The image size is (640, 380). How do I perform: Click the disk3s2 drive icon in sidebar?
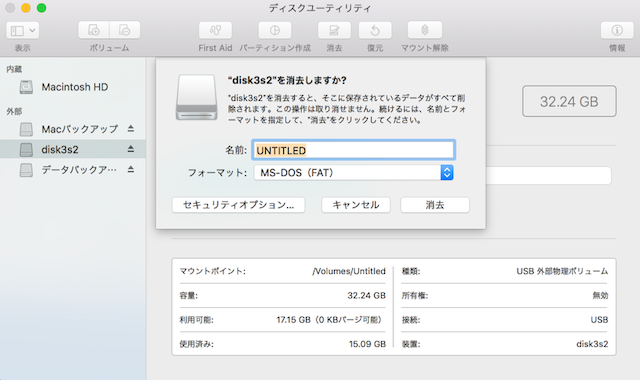[x=26, y=150]
